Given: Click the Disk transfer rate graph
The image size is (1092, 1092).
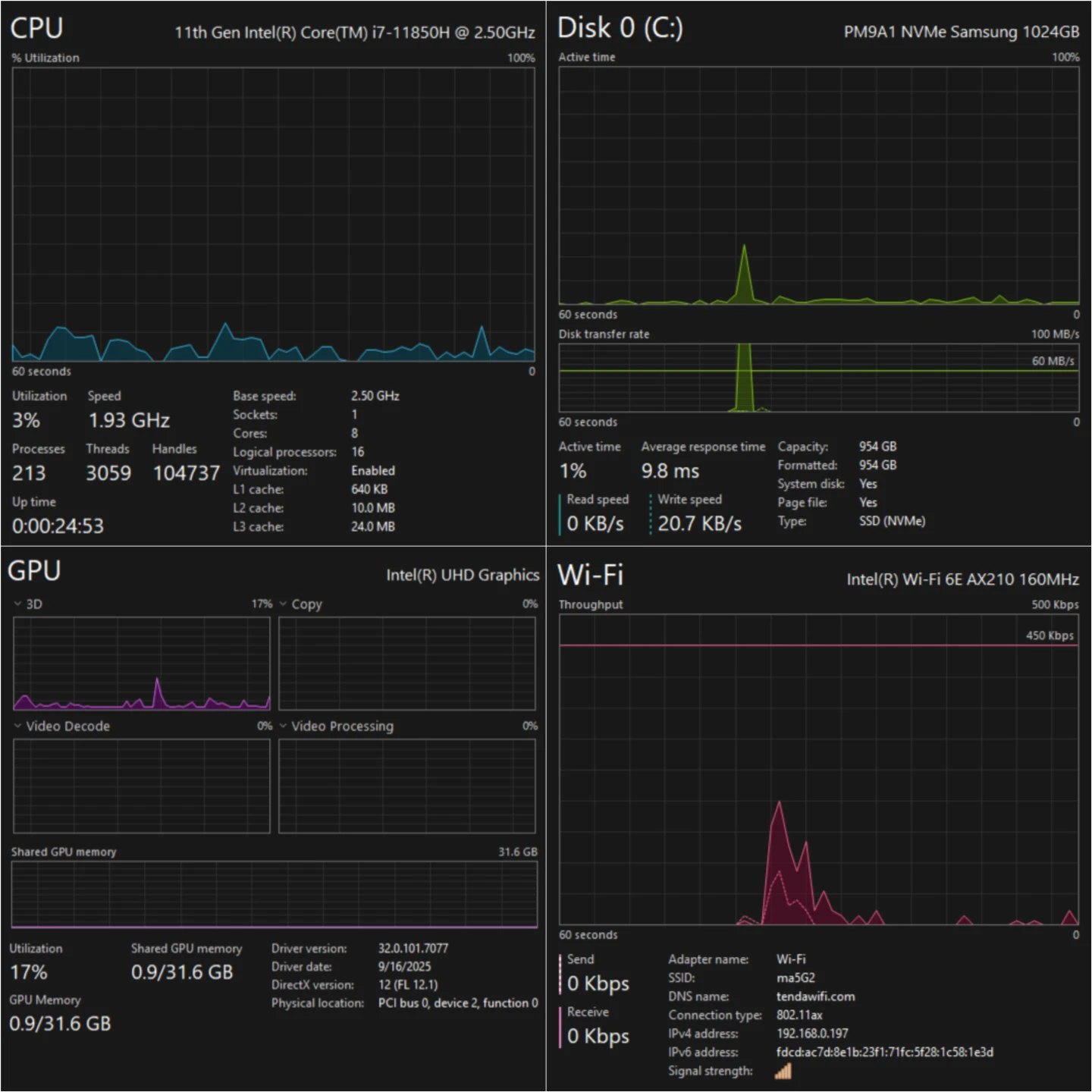Looking at the screenshot, I should (x=818, y=378).
